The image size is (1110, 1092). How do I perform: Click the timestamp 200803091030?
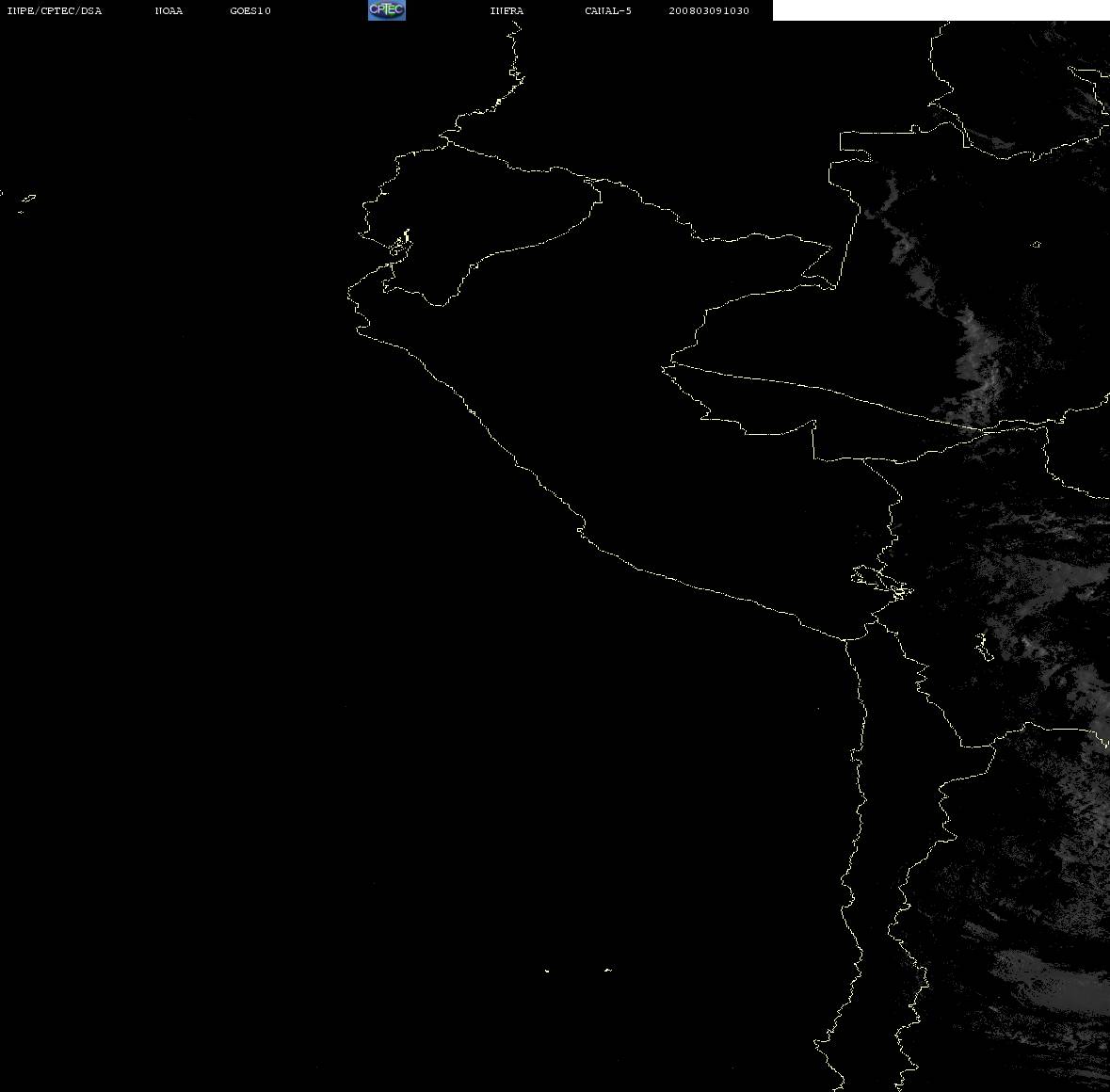coord(709,10)
